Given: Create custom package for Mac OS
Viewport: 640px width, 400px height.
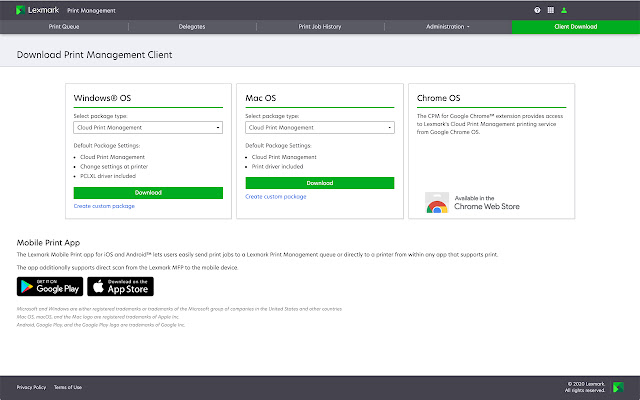Looking at the screenshot, I should 275,197.
